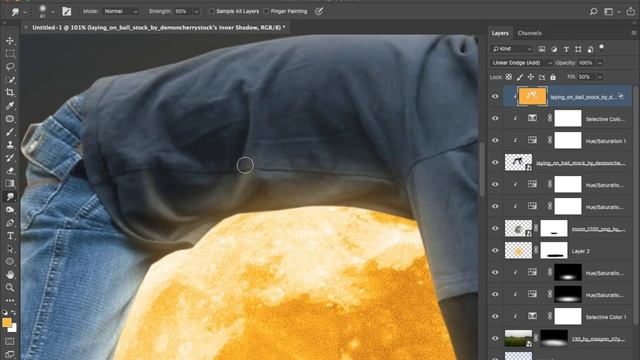Hide Layer 2 visibility eye
This screenshot has width=640, height=360.
[x=495, y=251]
